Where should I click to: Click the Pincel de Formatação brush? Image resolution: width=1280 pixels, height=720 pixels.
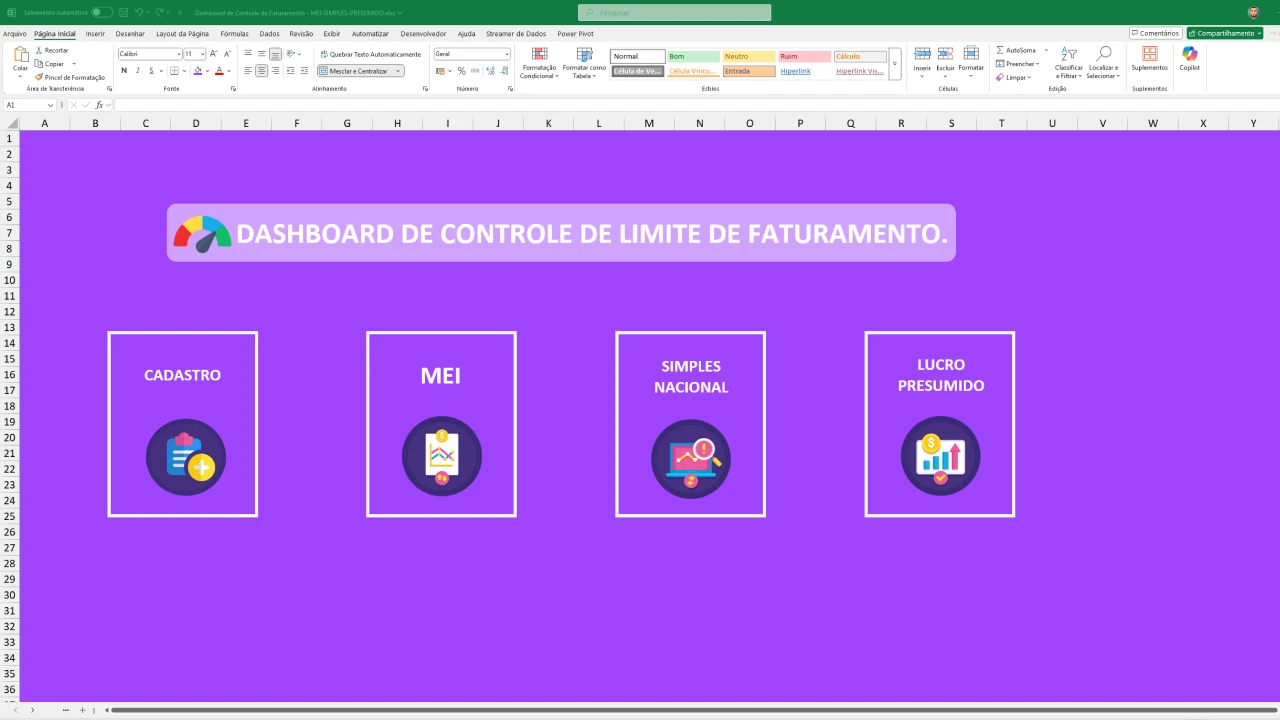click(x=69, y=77)
